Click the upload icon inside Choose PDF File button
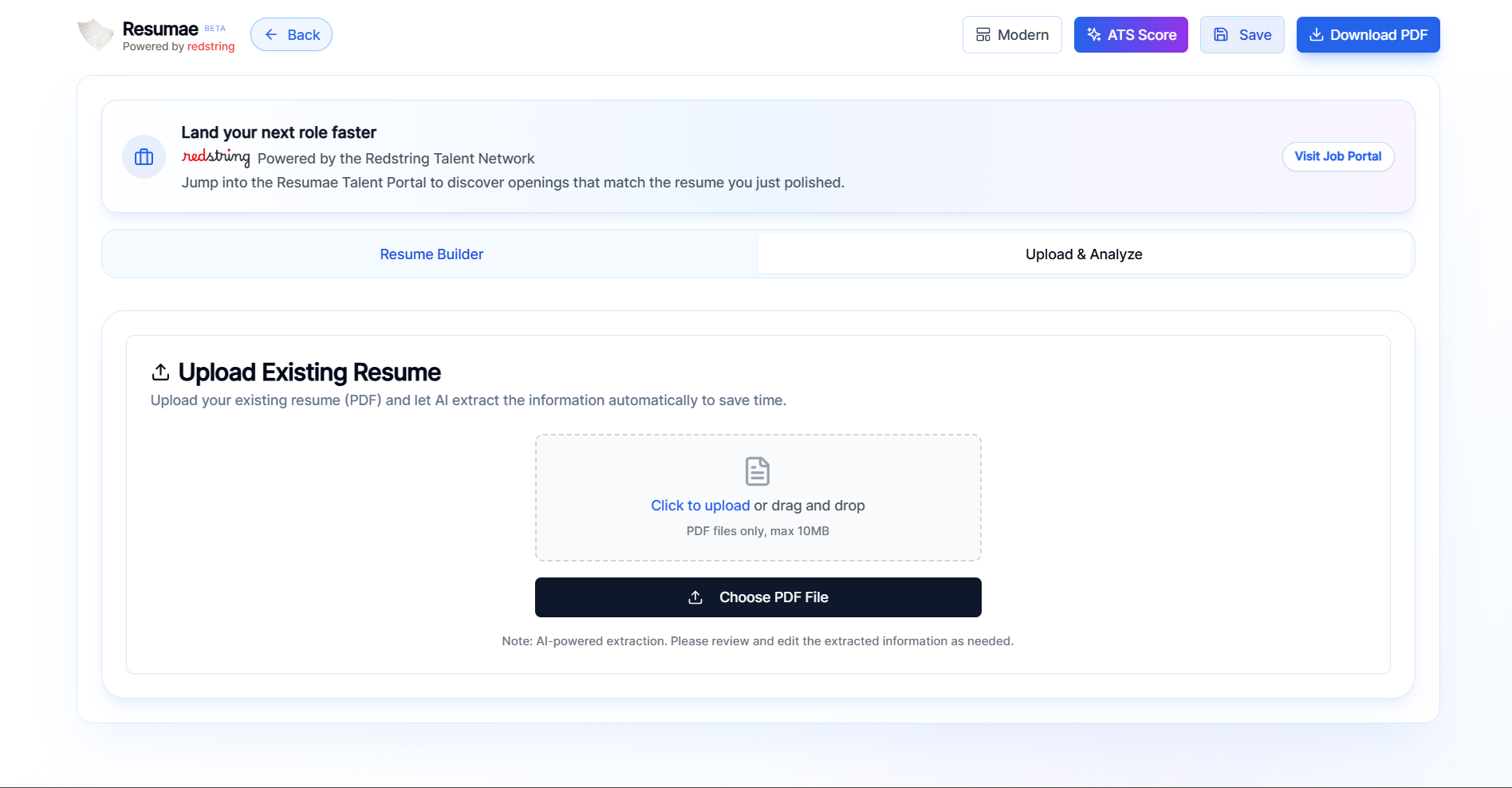Screen dimensions: 1512x788 [x=695, y=597]
